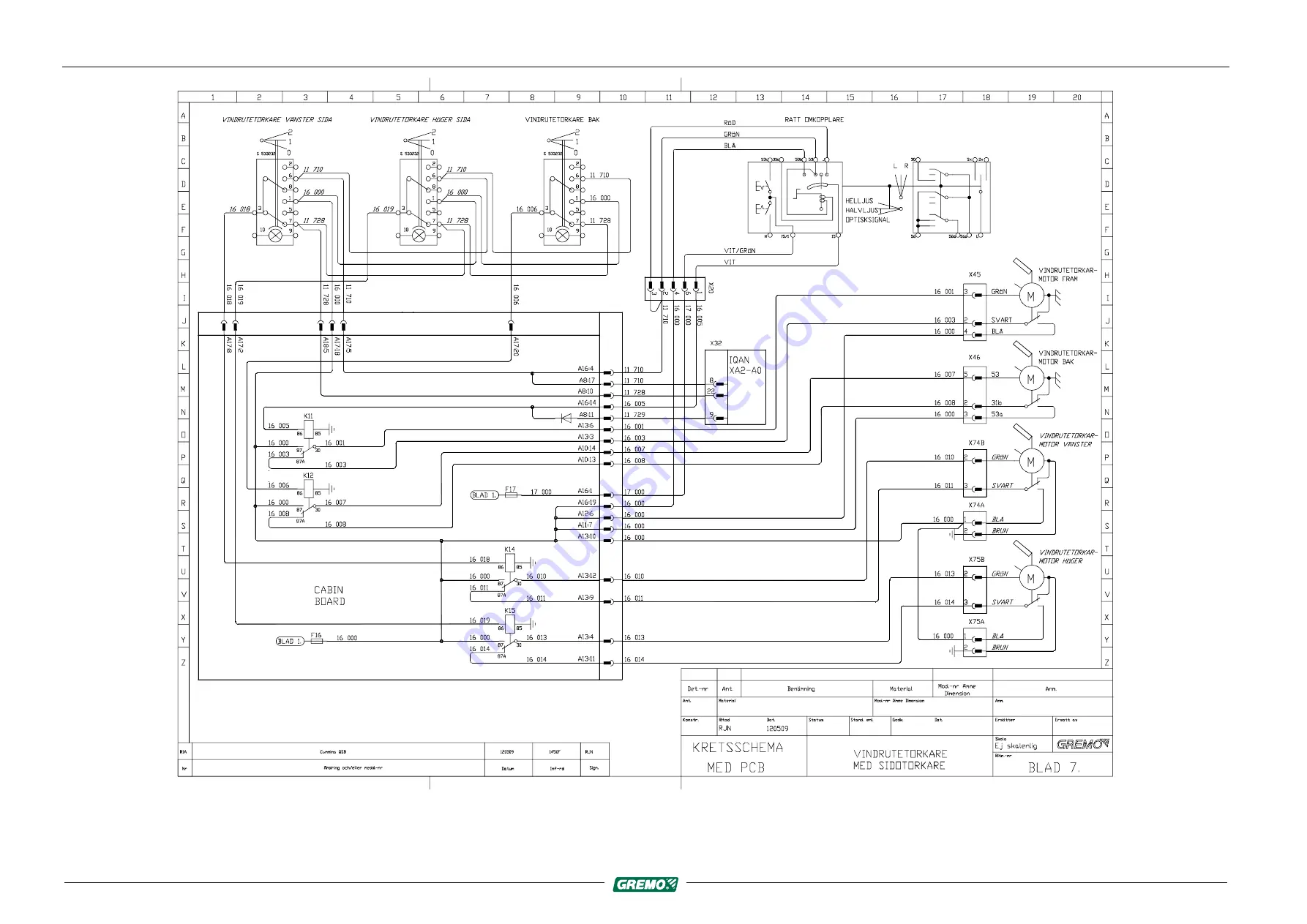Click terminal label A16:14

click(587, 403)
